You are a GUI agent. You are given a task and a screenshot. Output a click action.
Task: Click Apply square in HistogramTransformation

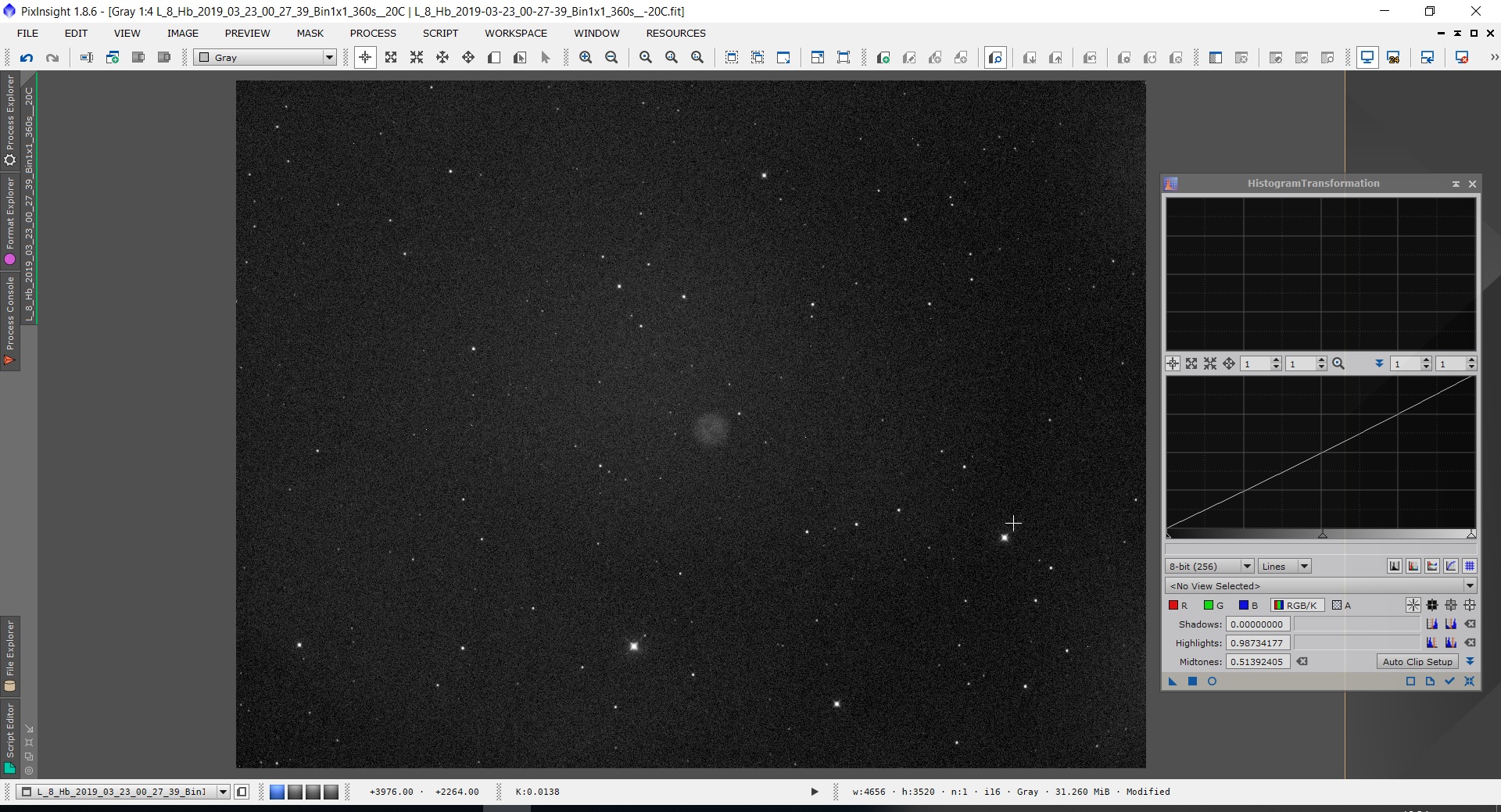[1192, 681]
